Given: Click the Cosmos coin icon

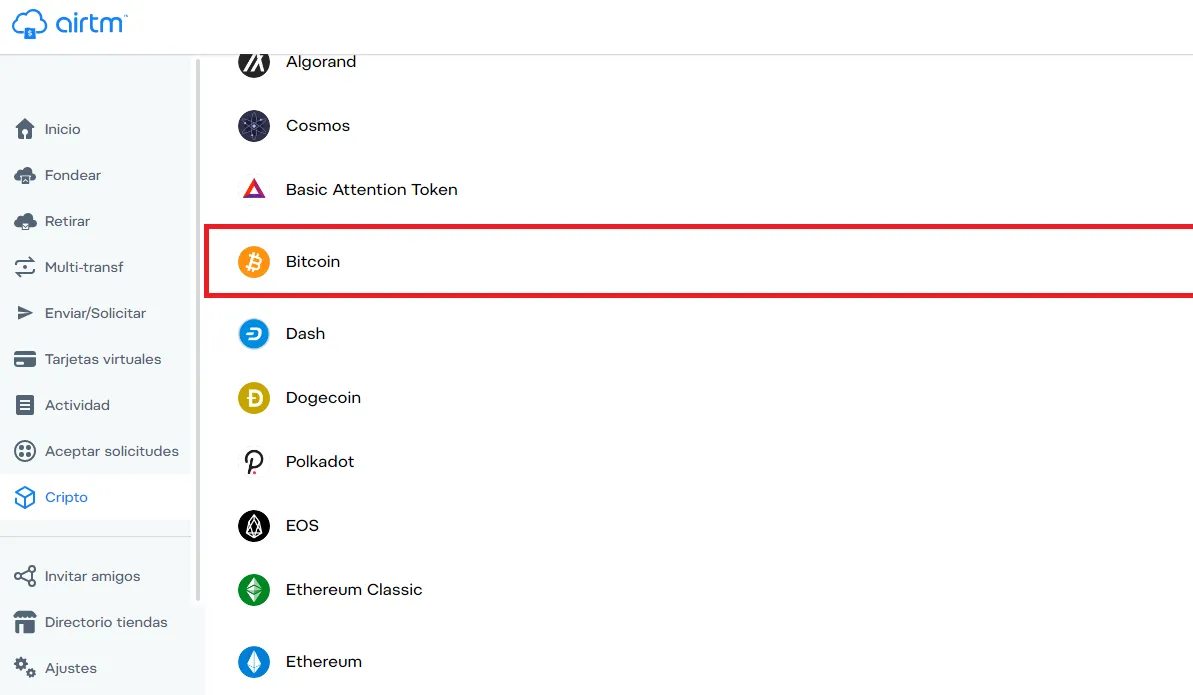Looking at the screenshot, I should (x=254, y=126).
